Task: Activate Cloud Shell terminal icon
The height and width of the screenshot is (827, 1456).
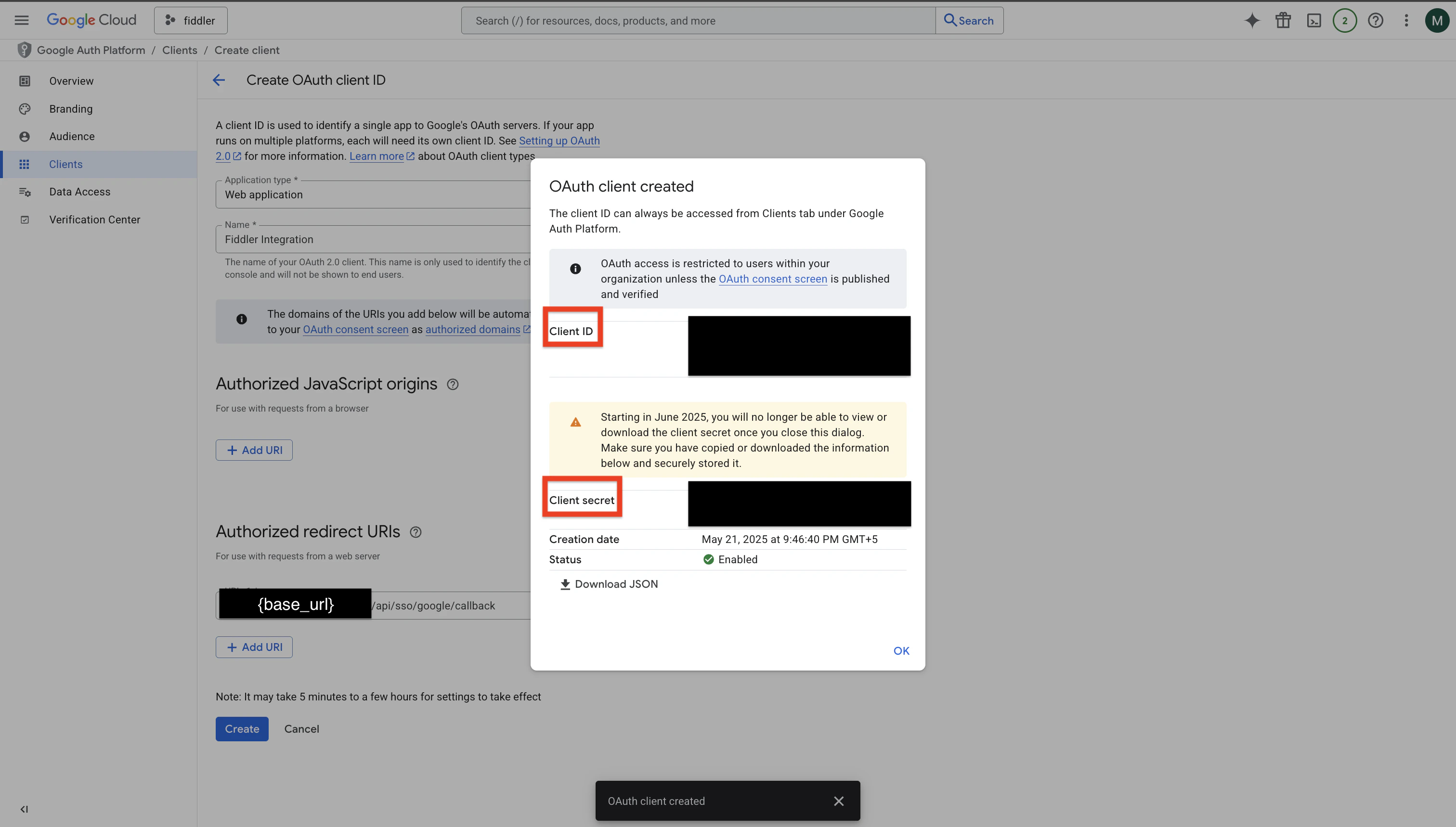Action: 1314,20
